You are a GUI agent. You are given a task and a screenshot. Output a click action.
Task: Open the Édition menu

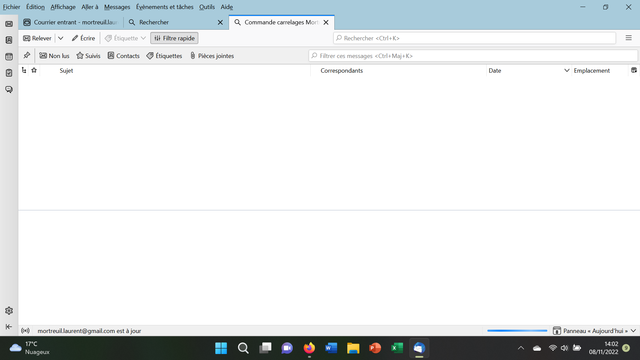pos(36,7)
